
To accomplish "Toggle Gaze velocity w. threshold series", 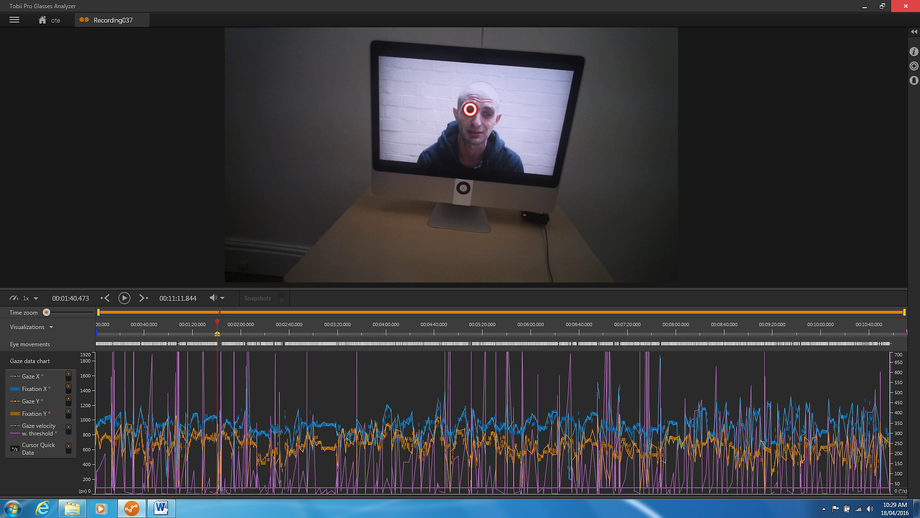I will [x=68, y=430].
